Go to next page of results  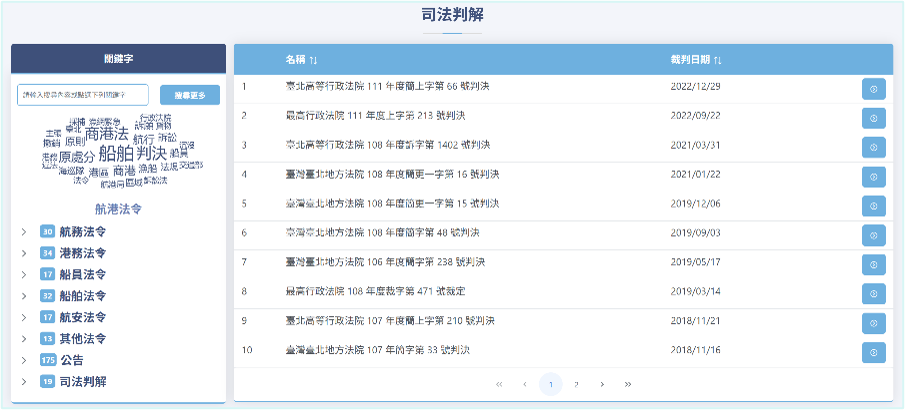[602, 384]
